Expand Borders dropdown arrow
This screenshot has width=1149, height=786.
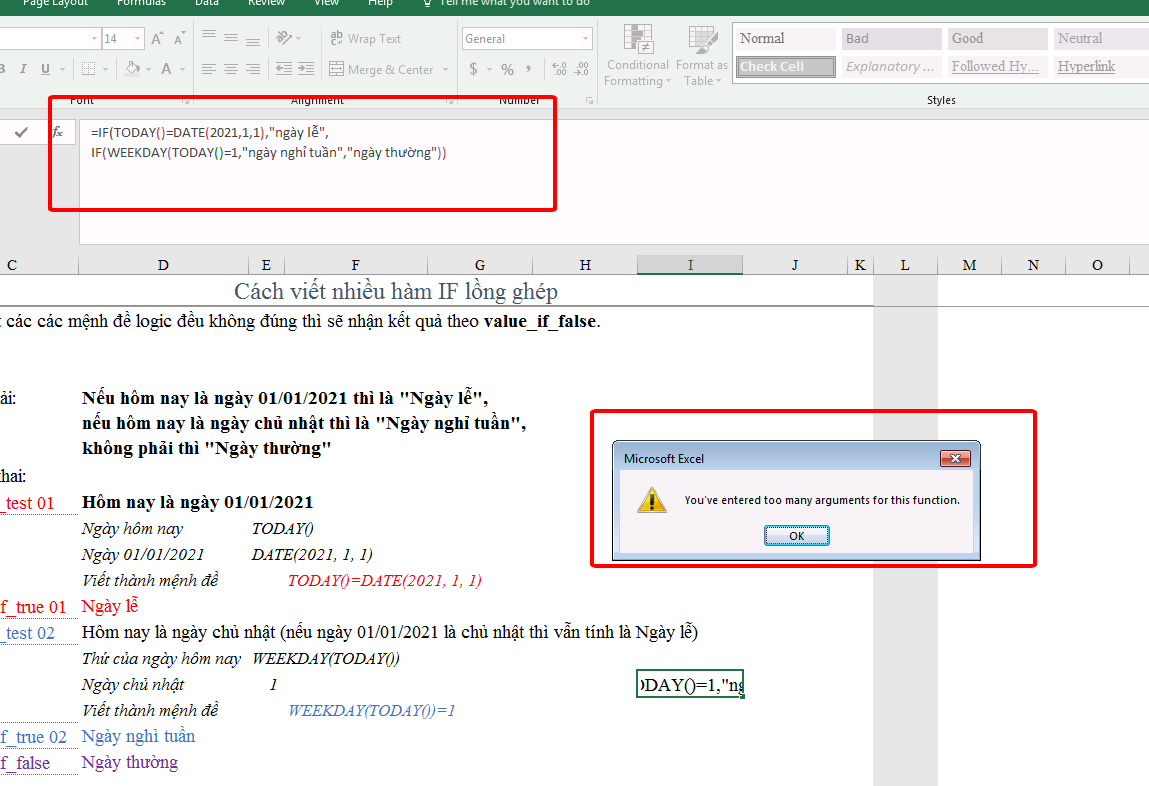106,70
